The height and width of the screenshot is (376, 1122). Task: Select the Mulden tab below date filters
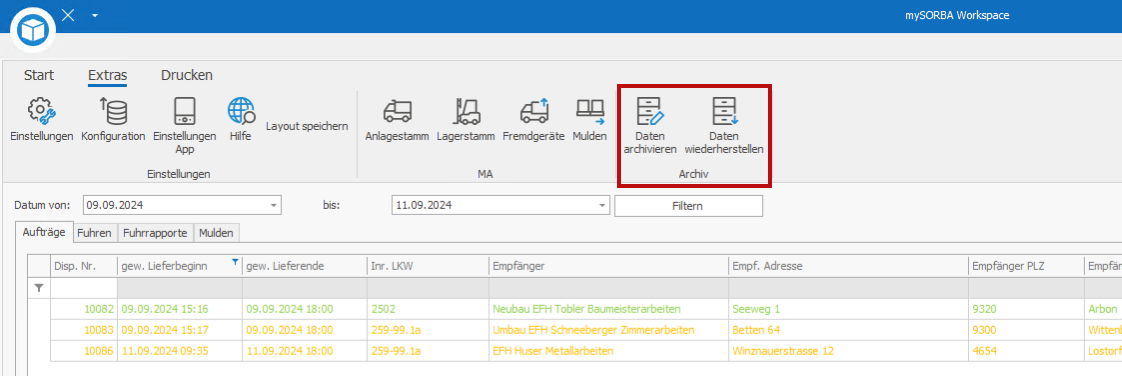217,232
